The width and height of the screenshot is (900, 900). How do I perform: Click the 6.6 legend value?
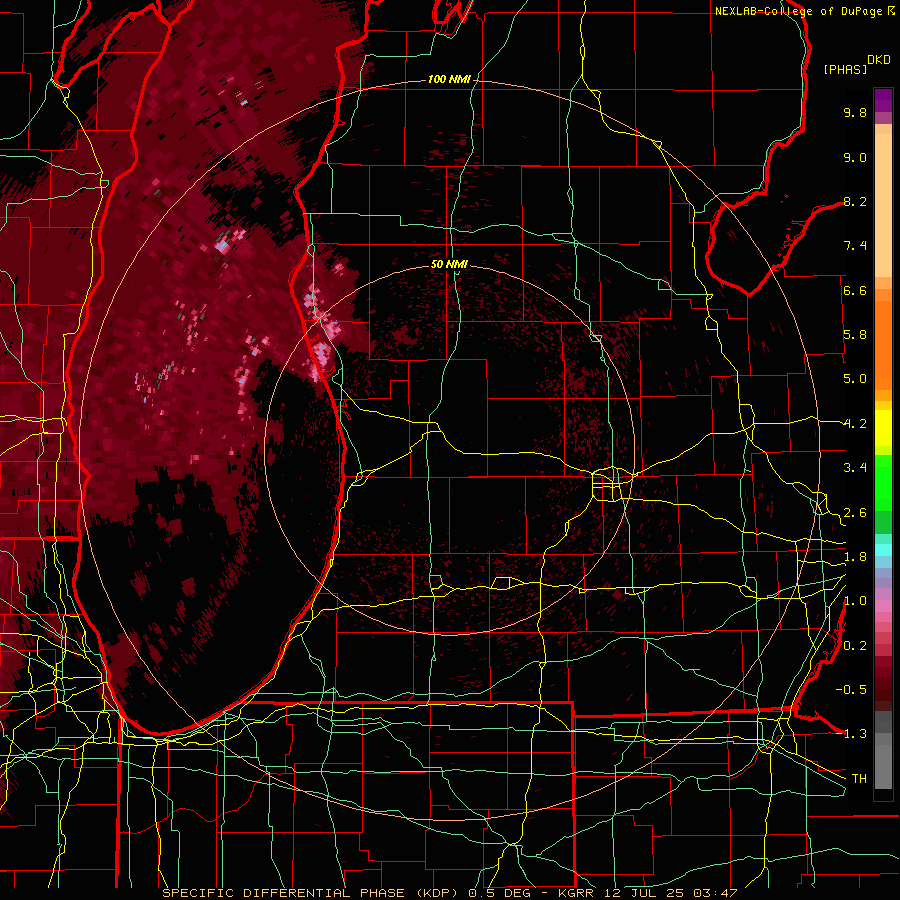(x=855, y=290)
